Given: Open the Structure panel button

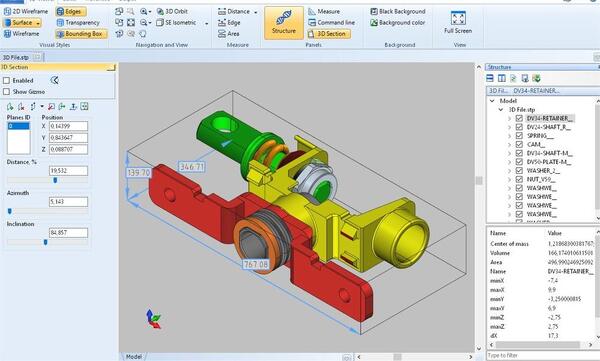Looking at the screenshot, I should 284,23.
